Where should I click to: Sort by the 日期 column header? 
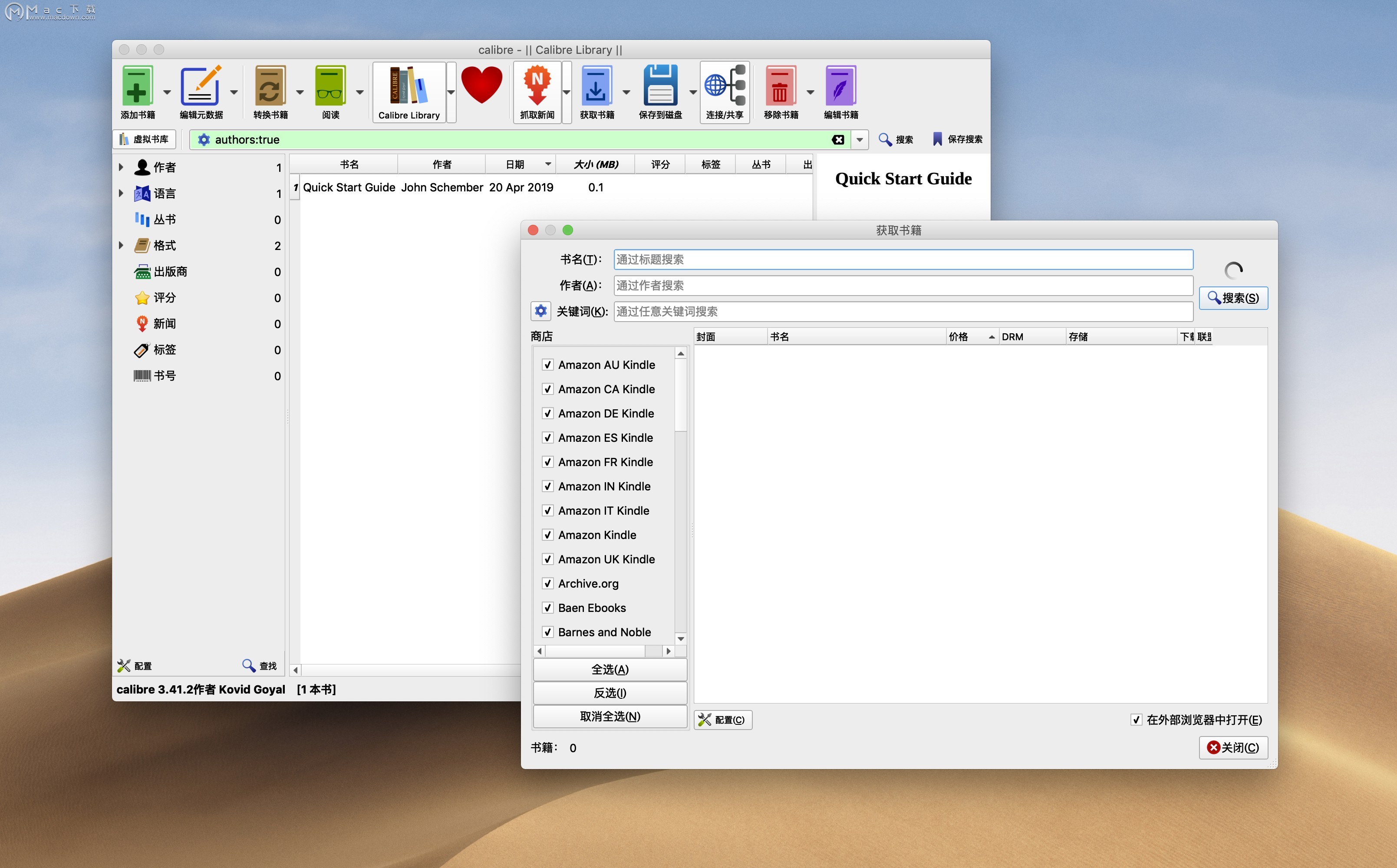521,164
